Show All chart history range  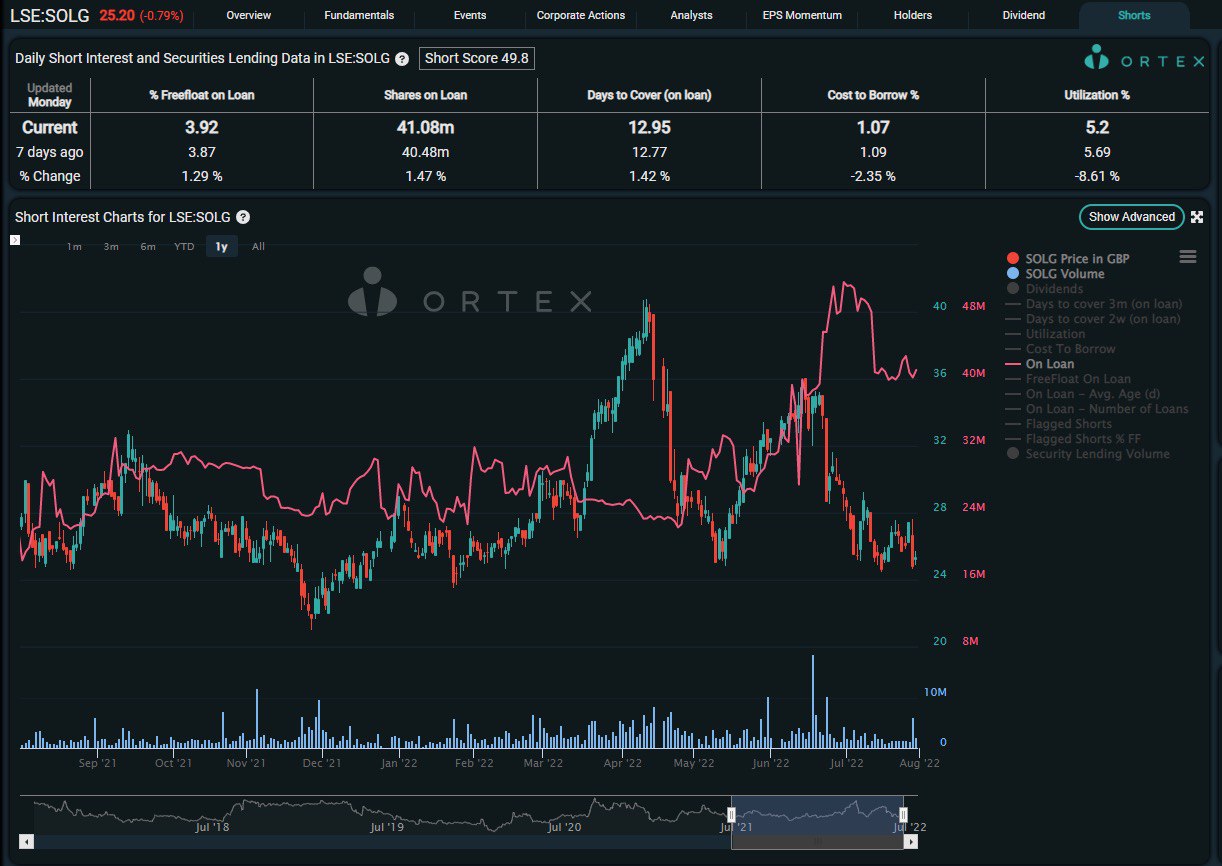point(258,246)
